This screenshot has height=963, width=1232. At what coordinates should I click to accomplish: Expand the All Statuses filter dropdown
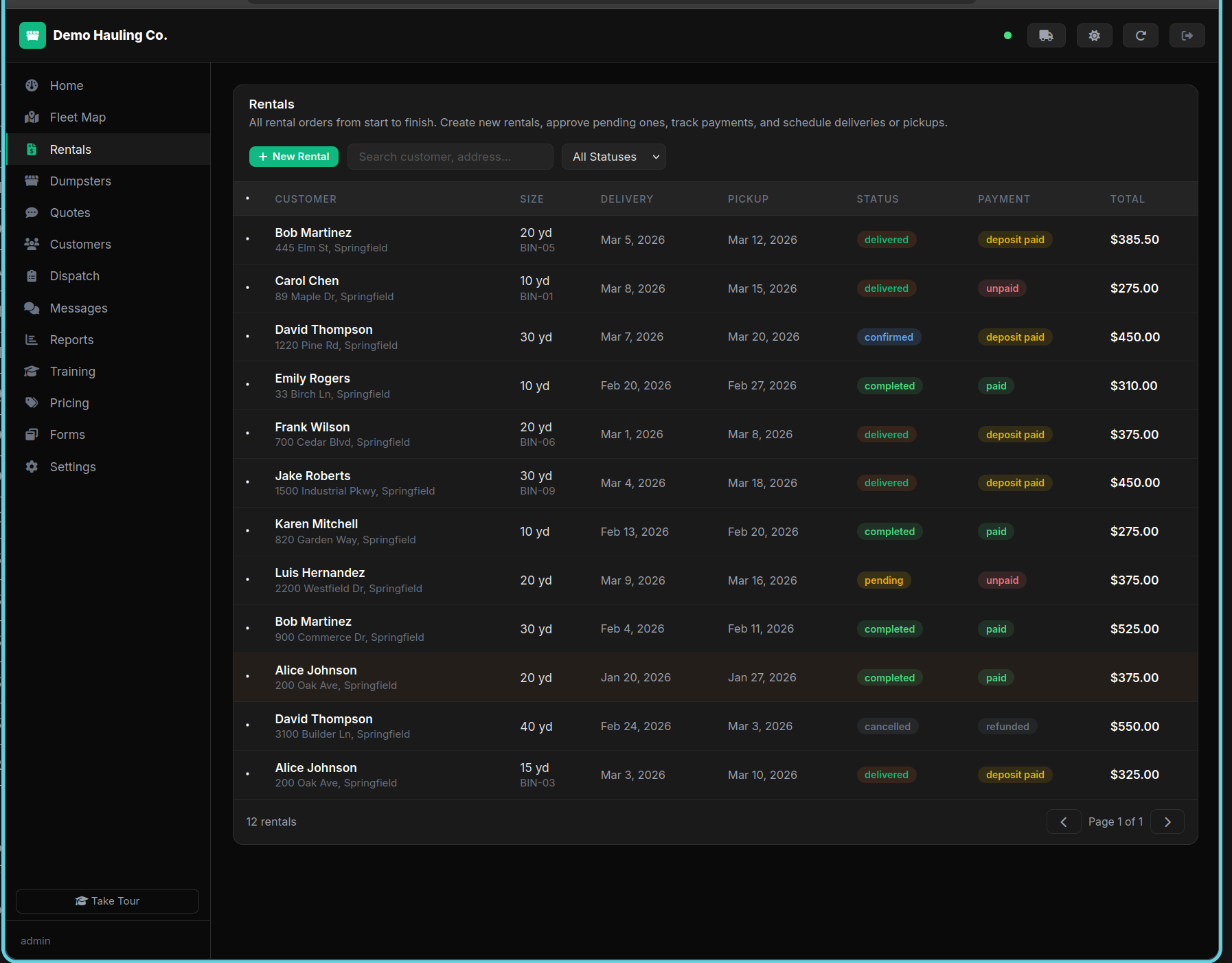pos(613,157)
